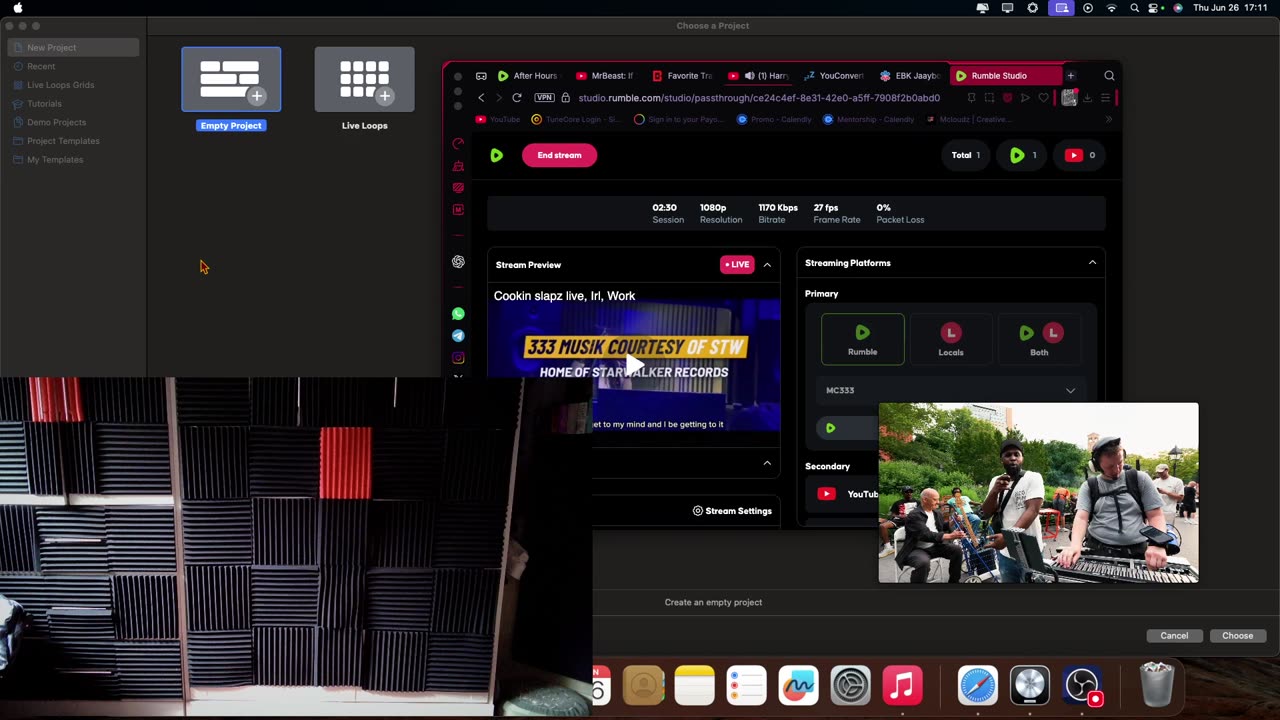The image size is (1280, 720).
Task: Select Locals as primary streaming platform
Action: tap(951, 339)
